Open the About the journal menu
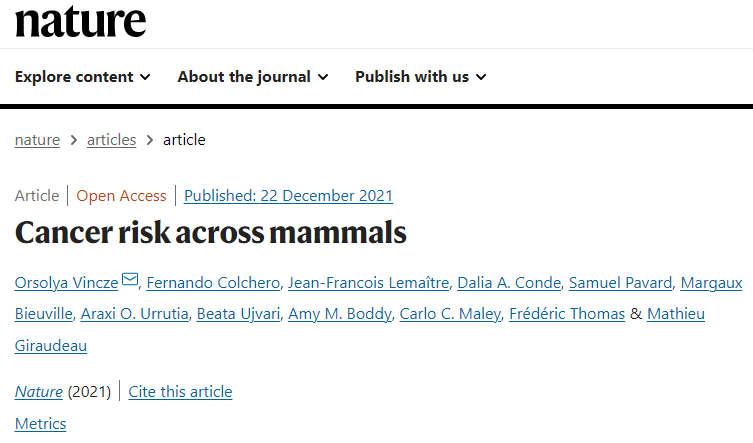This screenshot has width=753, height=443. tap(252, 77)
